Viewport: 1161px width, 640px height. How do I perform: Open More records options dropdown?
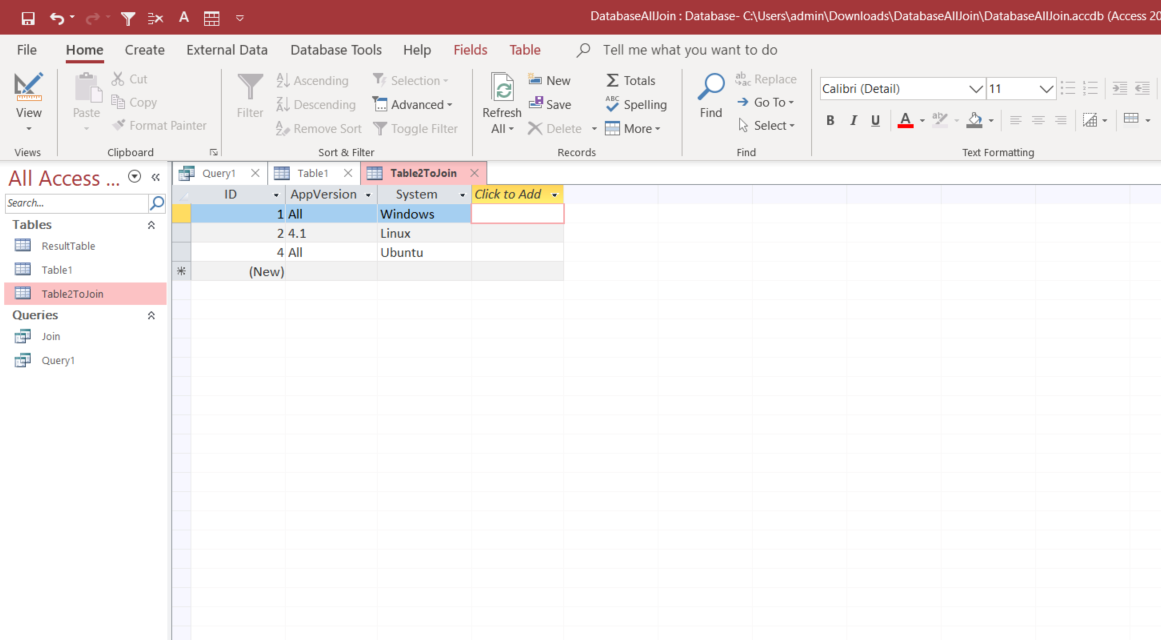point(632,128)
